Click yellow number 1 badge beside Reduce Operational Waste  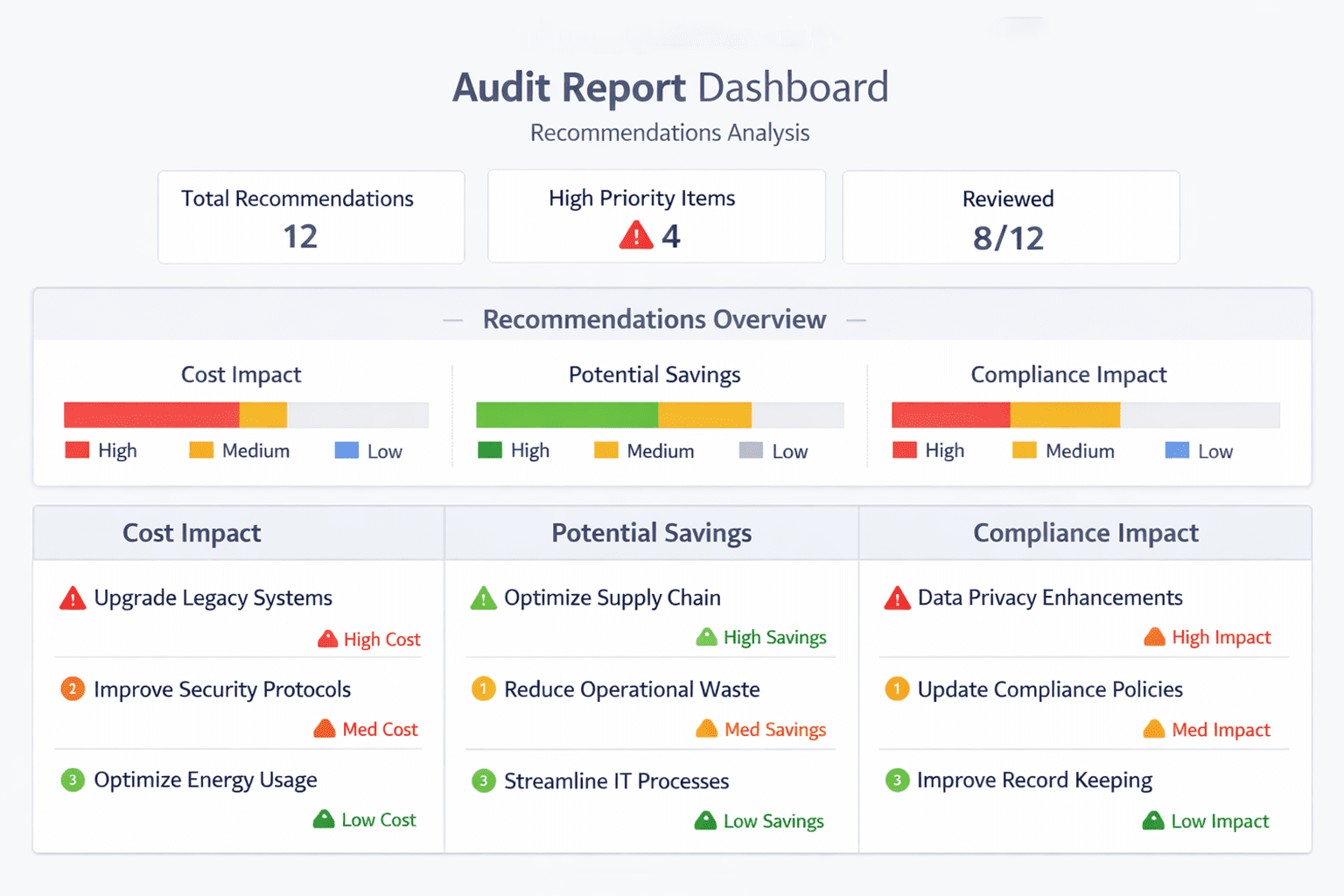(483, 689)
